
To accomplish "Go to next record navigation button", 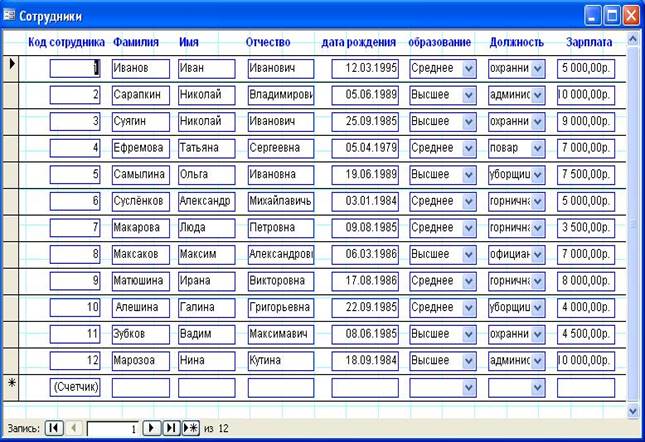I will point(152,428).
